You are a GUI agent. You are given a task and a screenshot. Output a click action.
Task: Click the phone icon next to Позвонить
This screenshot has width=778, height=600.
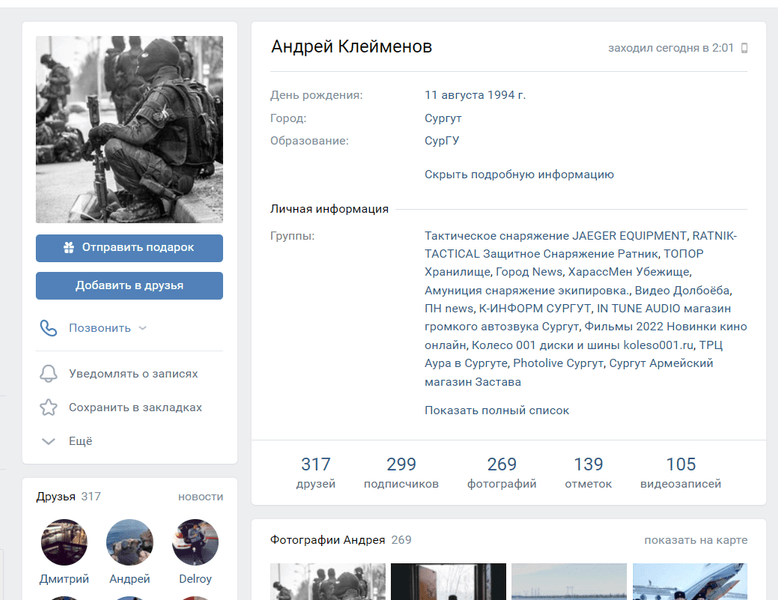pos(48,328)
